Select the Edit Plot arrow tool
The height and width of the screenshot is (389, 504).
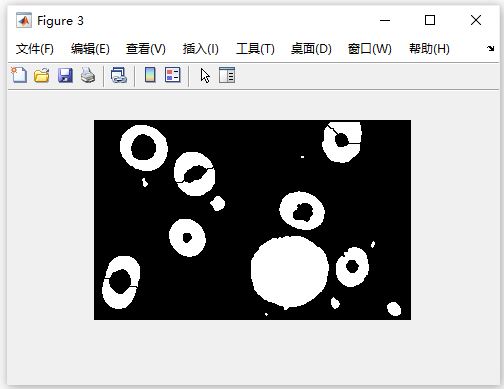(x=205, y=76)
